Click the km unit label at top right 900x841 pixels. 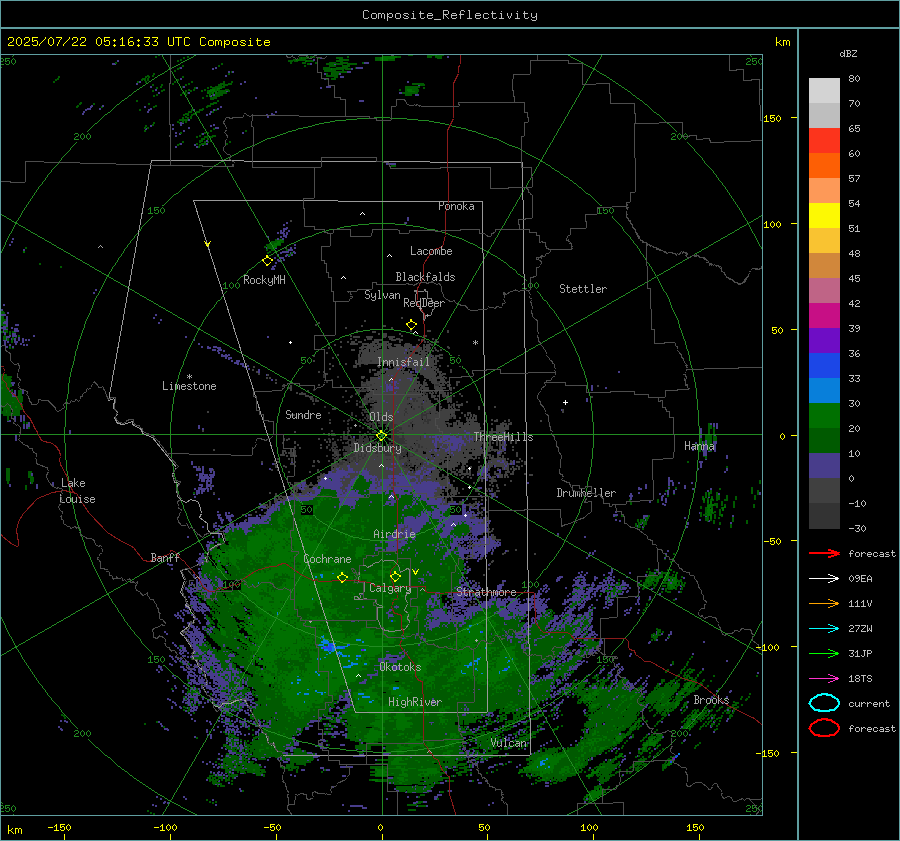(x=782, y=42)
